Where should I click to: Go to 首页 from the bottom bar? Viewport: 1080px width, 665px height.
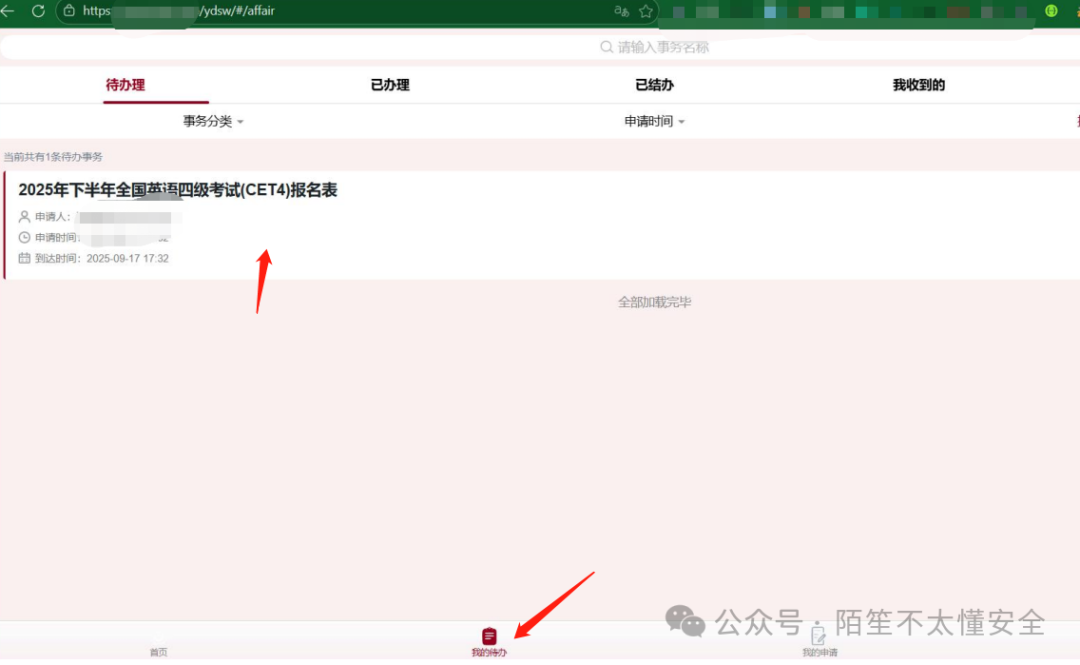point(158,645)
